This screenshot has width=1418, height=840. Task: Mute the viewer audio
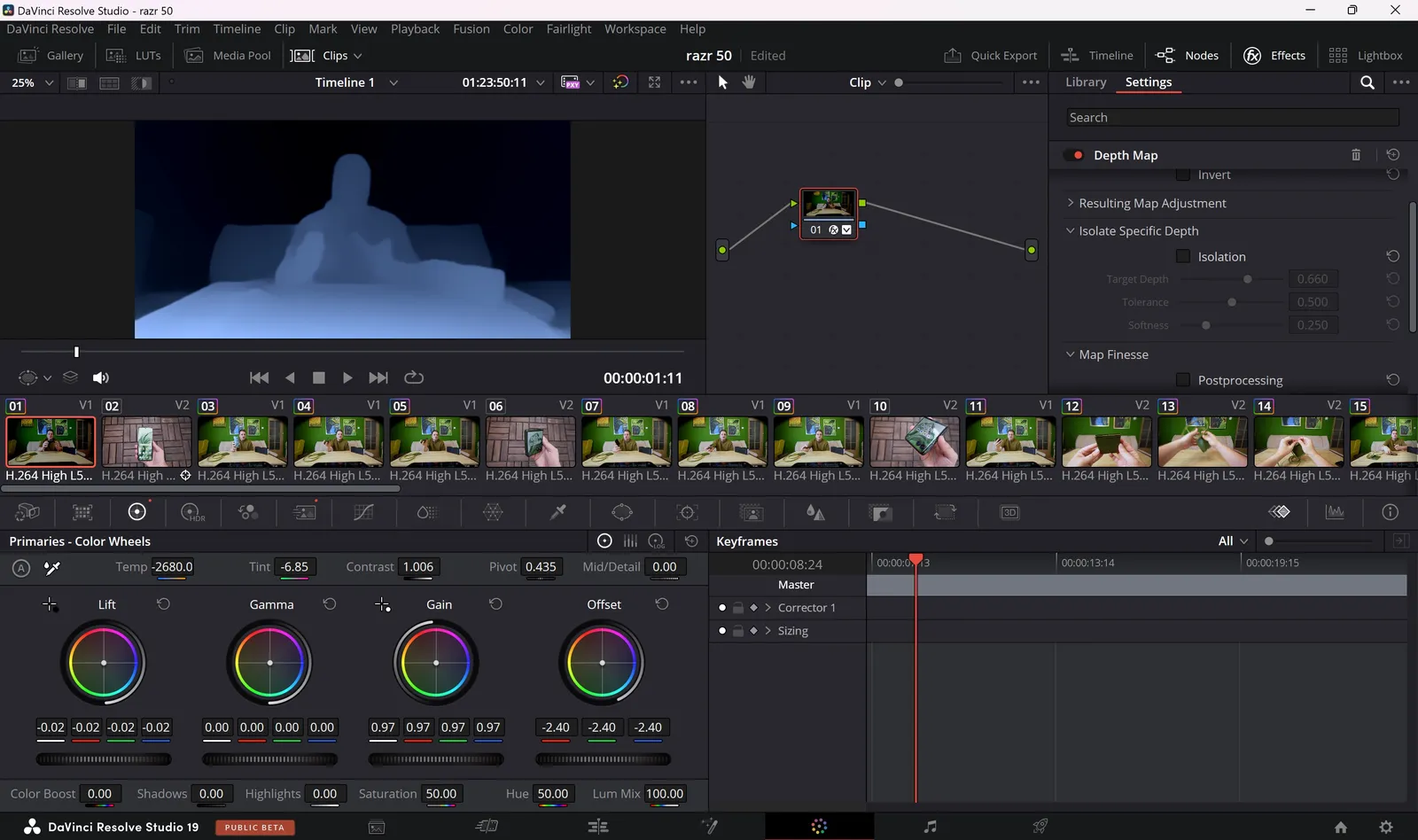(x=101, y=377)
